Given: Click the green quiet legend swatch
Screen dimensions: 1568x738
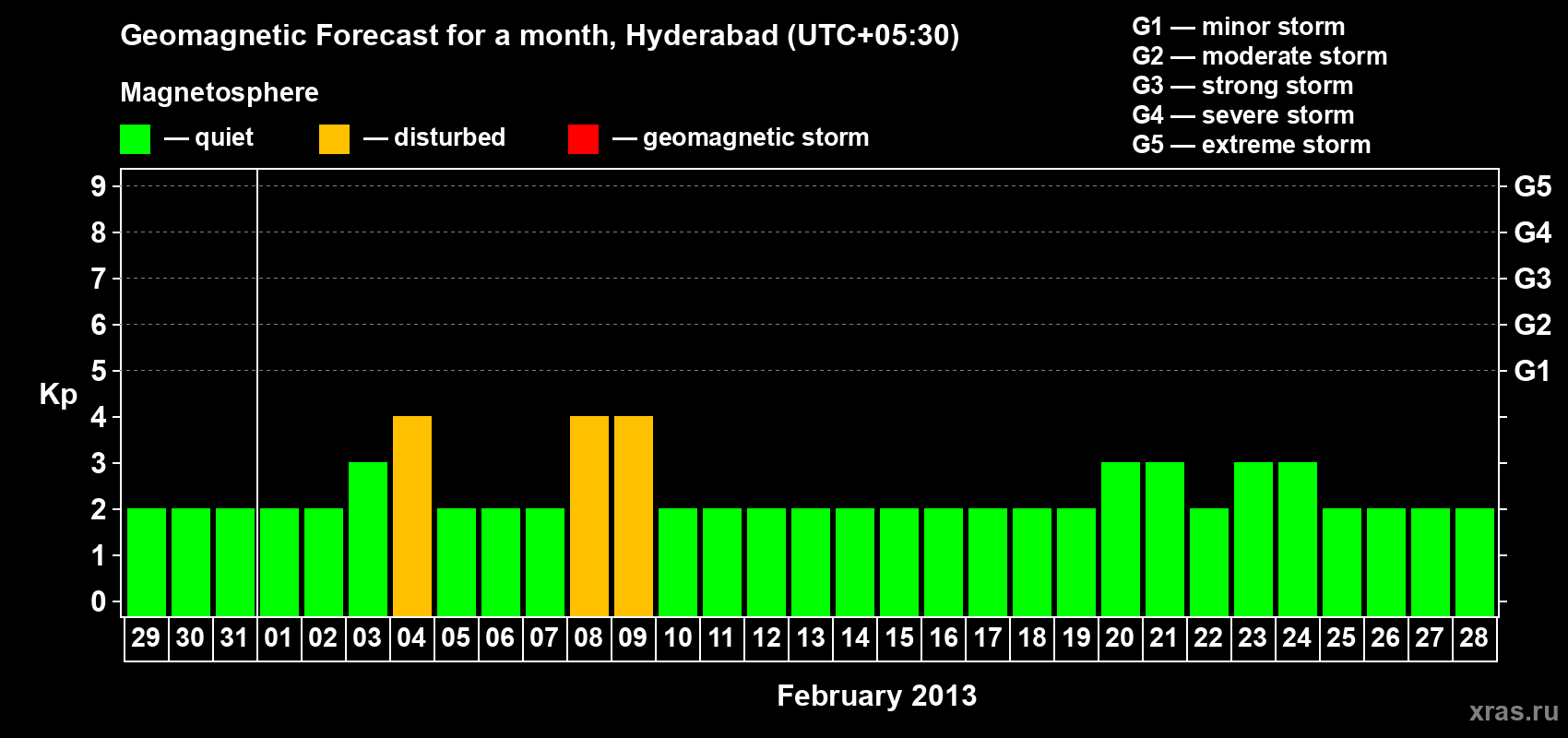Looking at the screenshot, I should 135,139.
